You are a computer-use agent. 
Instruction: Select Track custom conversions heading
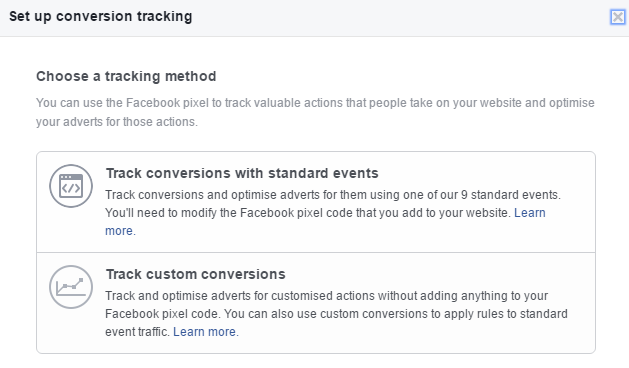pyautogui.click(x=195, y=274)
